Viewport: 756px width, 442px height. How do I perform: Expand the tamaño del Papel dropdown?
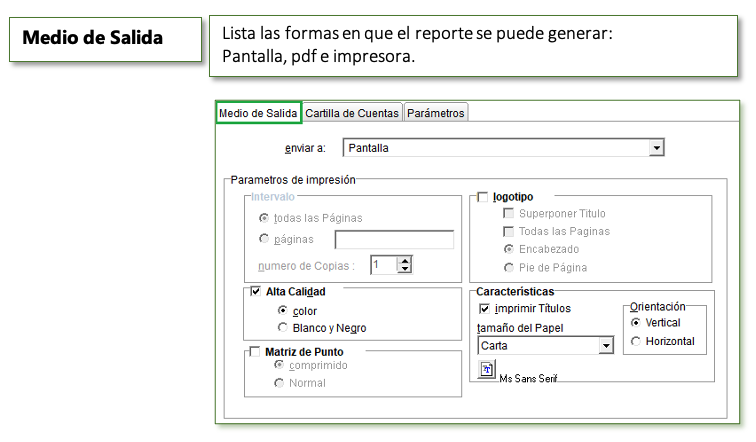[x=605, y=346]
